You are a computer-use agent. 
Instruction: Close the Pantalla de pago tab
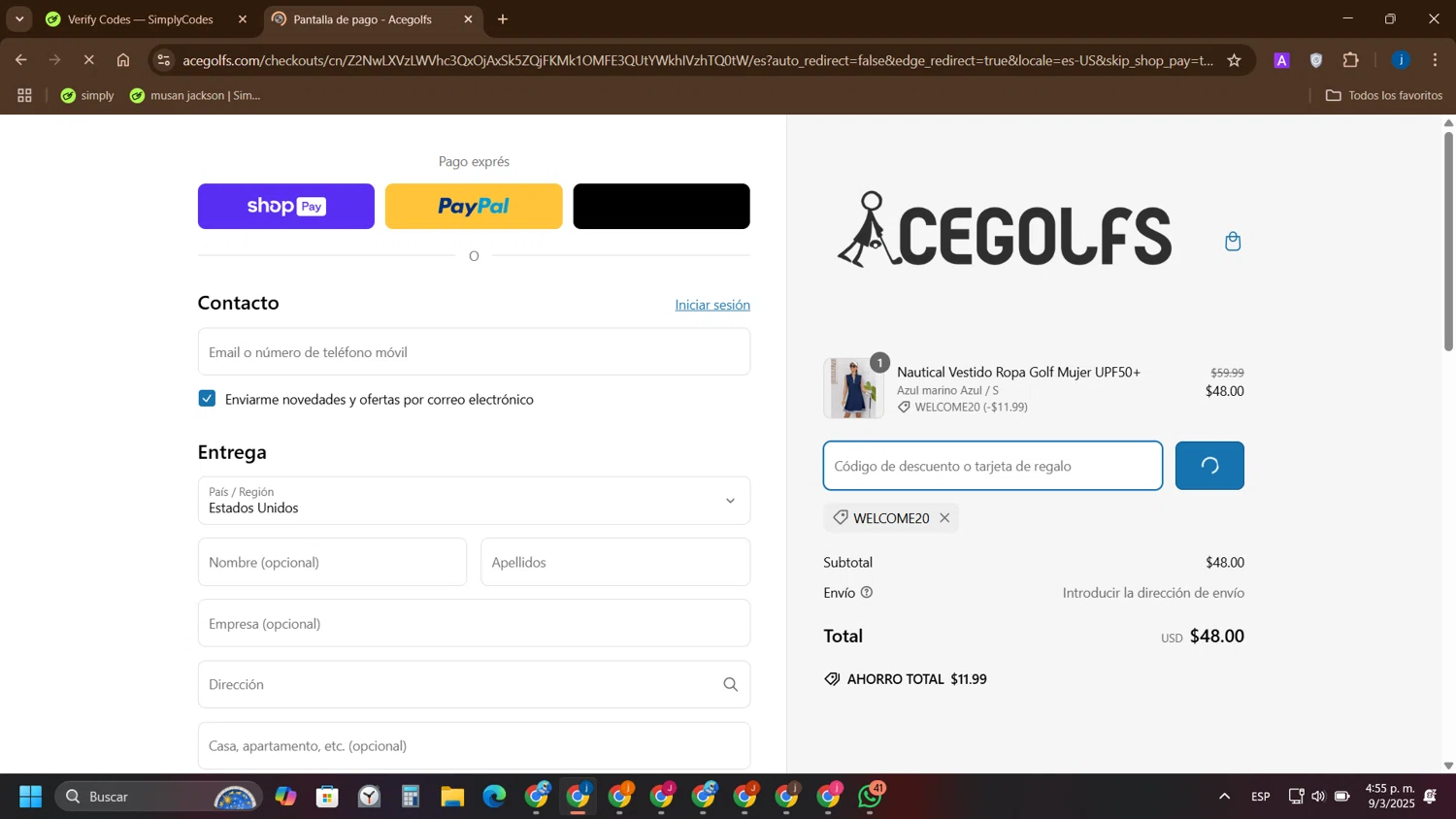click(x=468, y=19)
